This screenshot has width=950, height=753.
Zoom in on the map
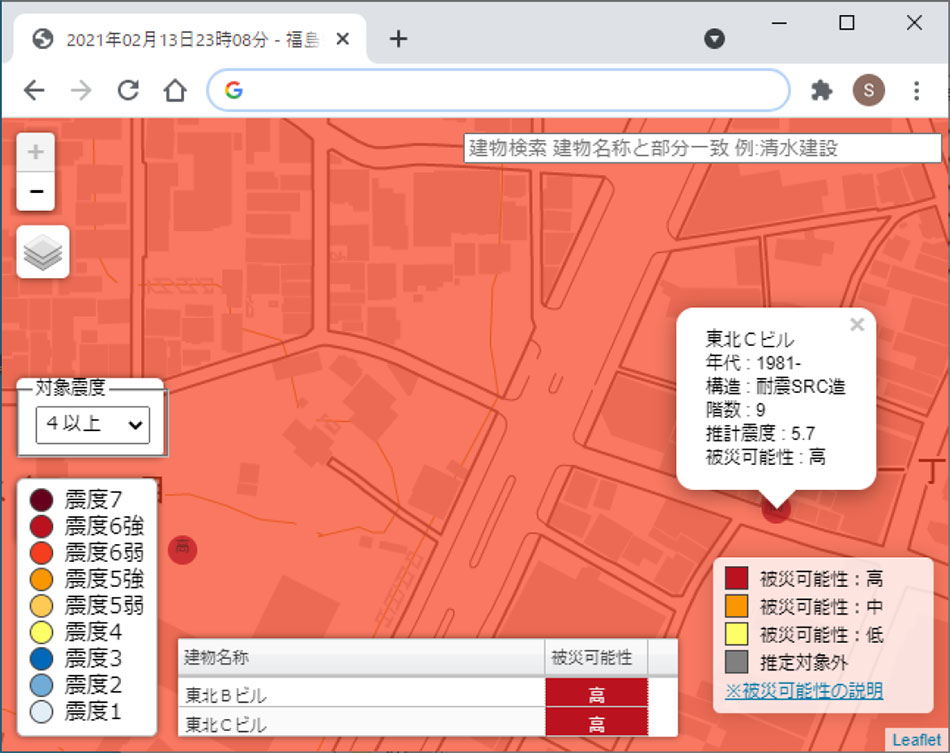[x=35, y=151]
